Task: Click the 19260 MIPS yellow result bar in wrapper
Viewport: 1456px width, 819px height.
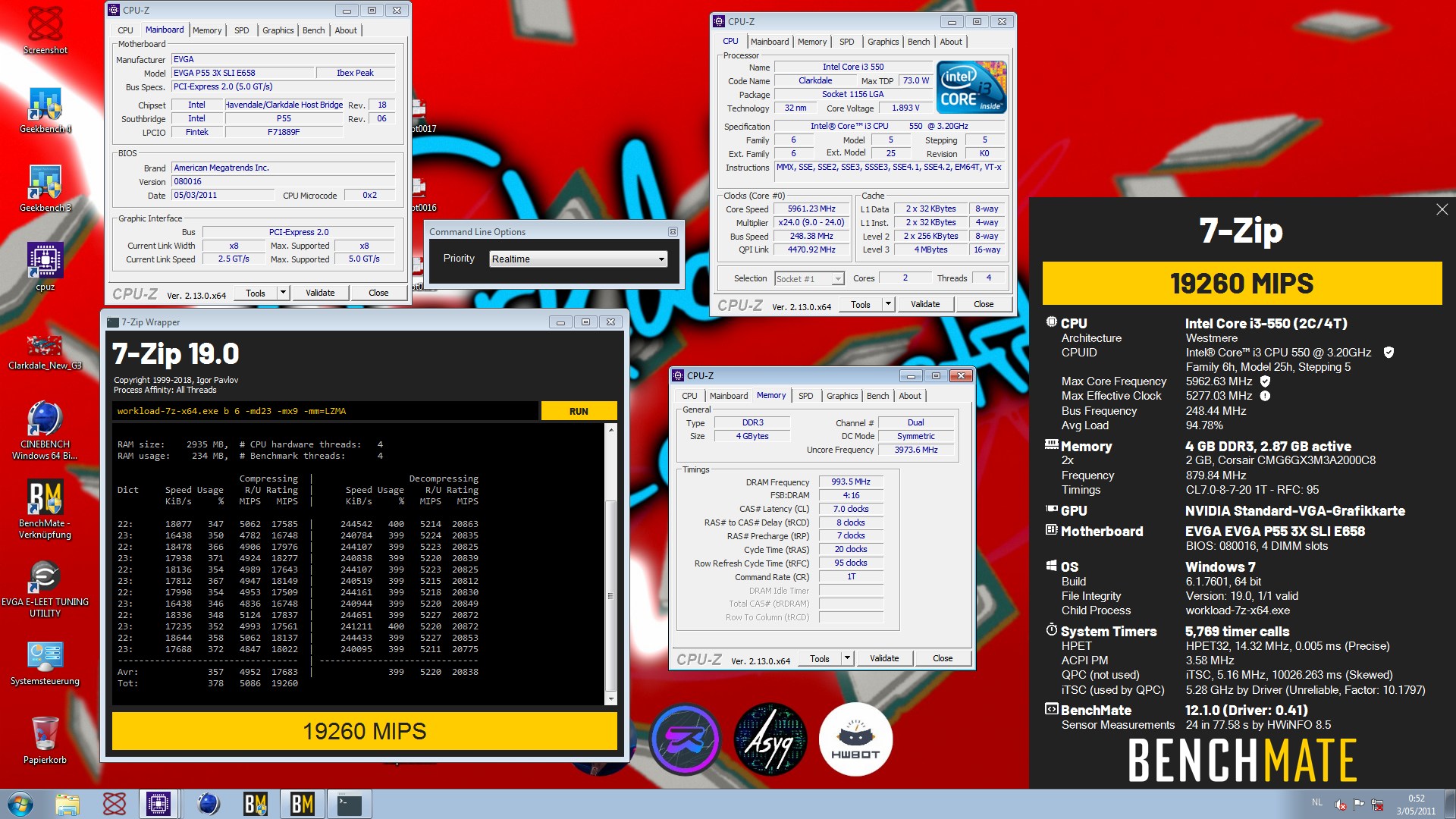Action: point(365,731)
